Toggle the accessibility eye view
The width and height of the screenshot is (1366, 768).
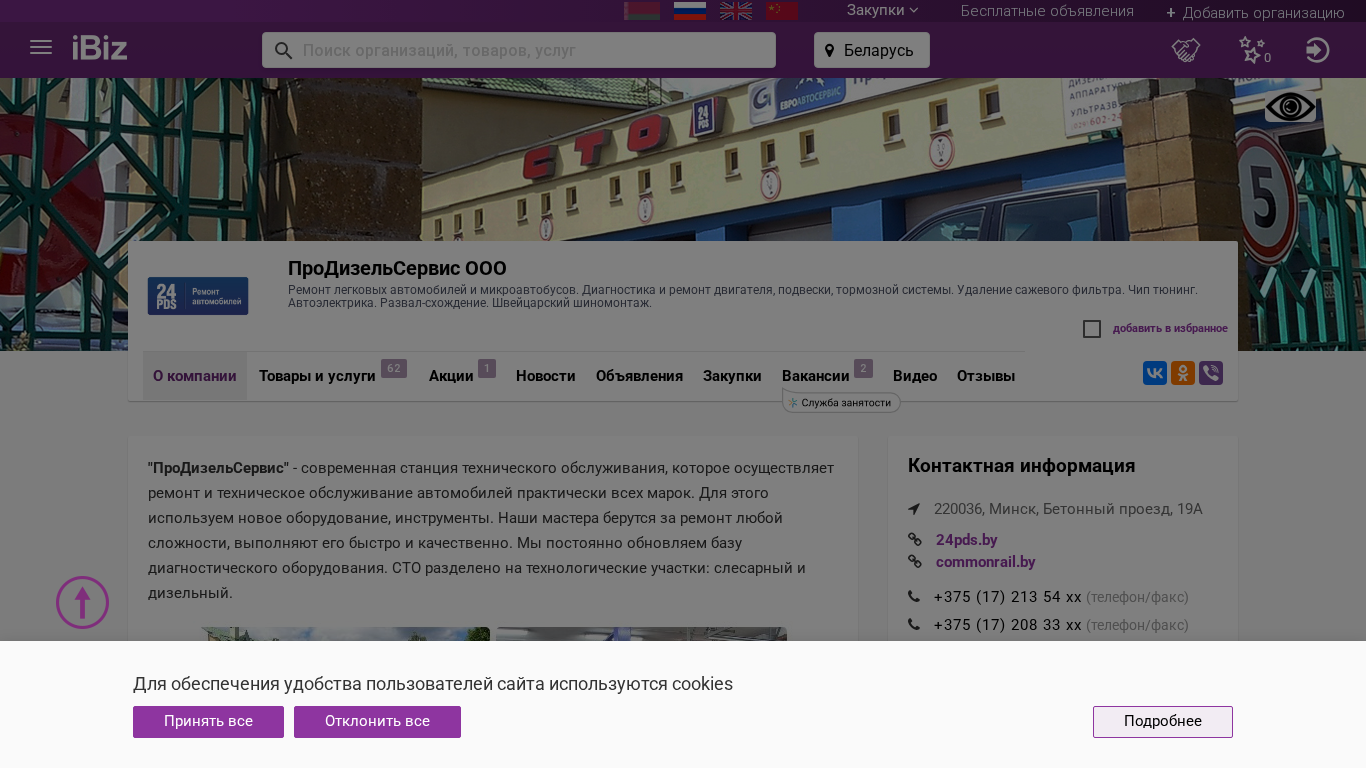(x=1290, y=106)
